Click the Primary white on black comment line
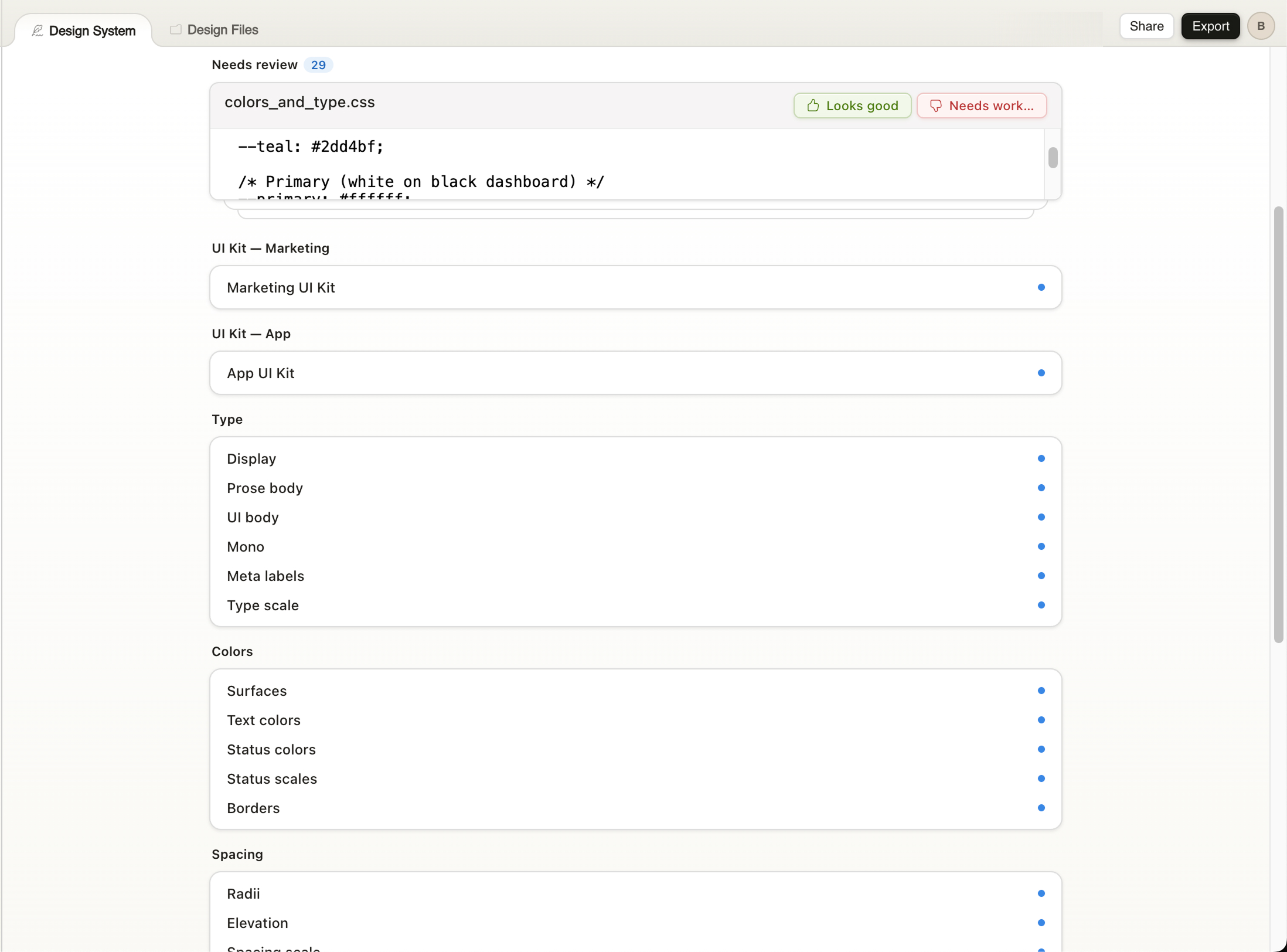Screen dimensions: 1287x952 pos(421,182)
